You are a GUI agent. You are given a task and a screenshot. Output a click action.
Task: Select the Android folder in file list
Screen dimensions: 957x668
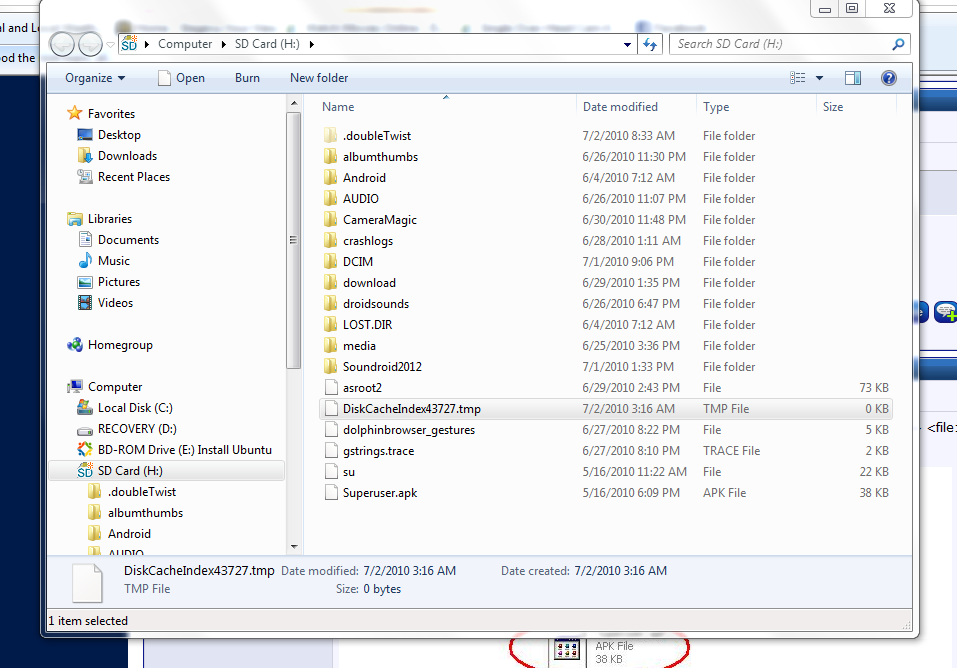click(x=364, y=178)
